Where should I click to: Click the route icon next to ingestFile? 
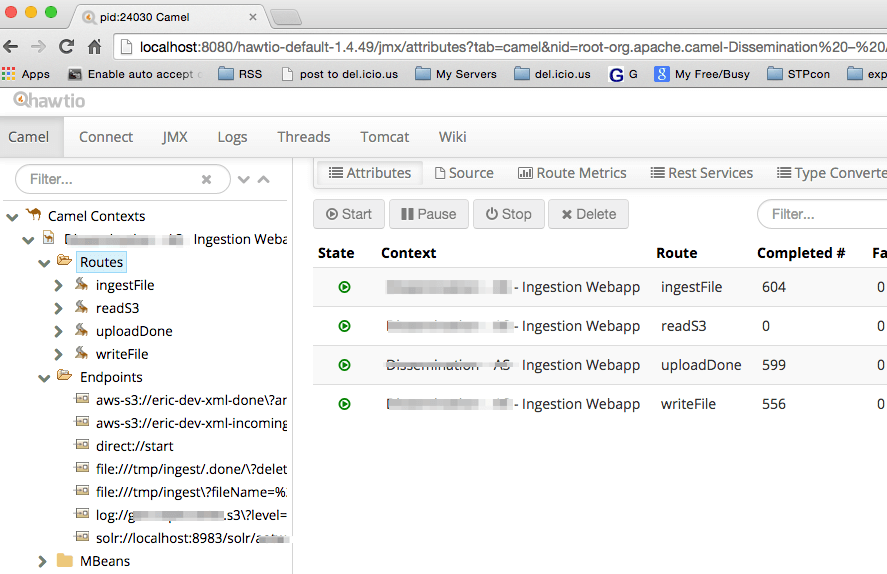tap(81, 284)
